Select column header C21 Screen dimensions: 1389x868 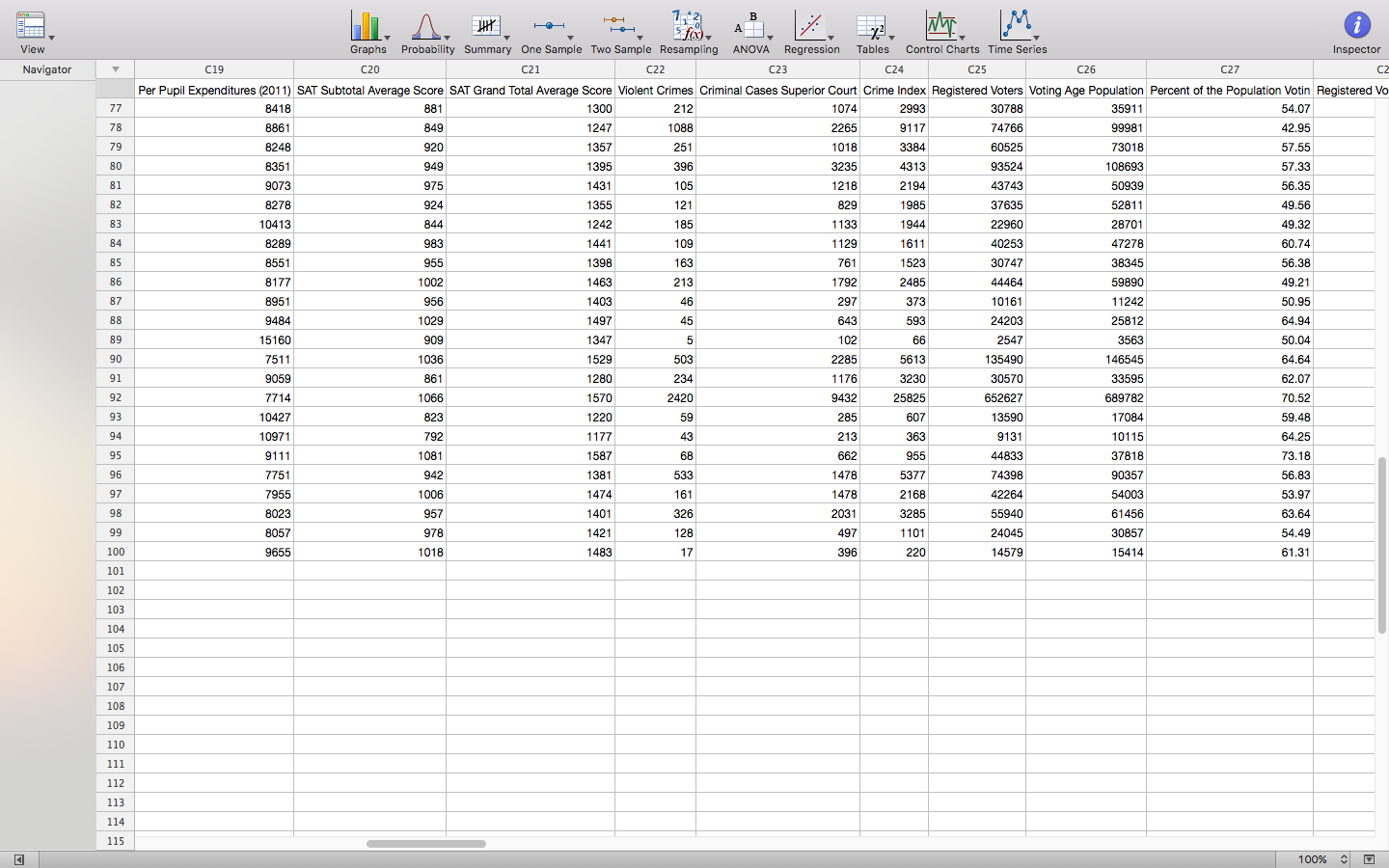[x=531, y=69]
